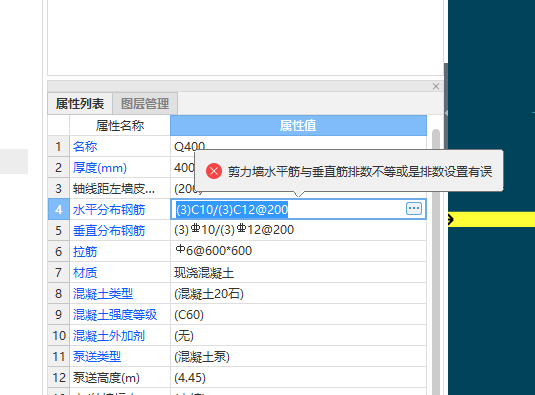Select row number 1 header
Screen dimensions: 535x395
point(58,146)
